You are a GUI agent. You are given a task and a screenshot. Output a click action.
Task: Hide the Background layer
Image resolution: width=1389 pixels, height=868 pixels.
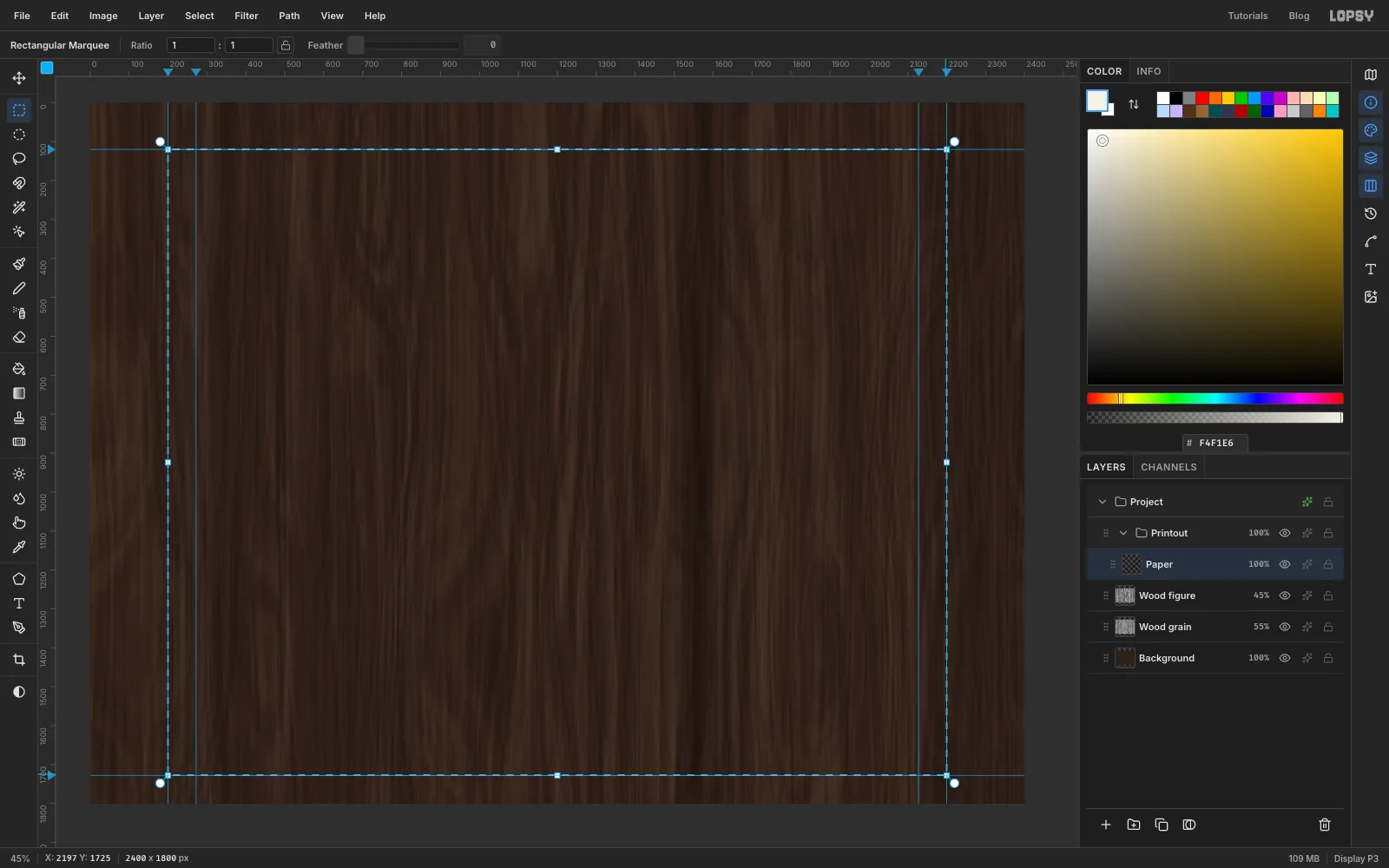point(1285,658)
